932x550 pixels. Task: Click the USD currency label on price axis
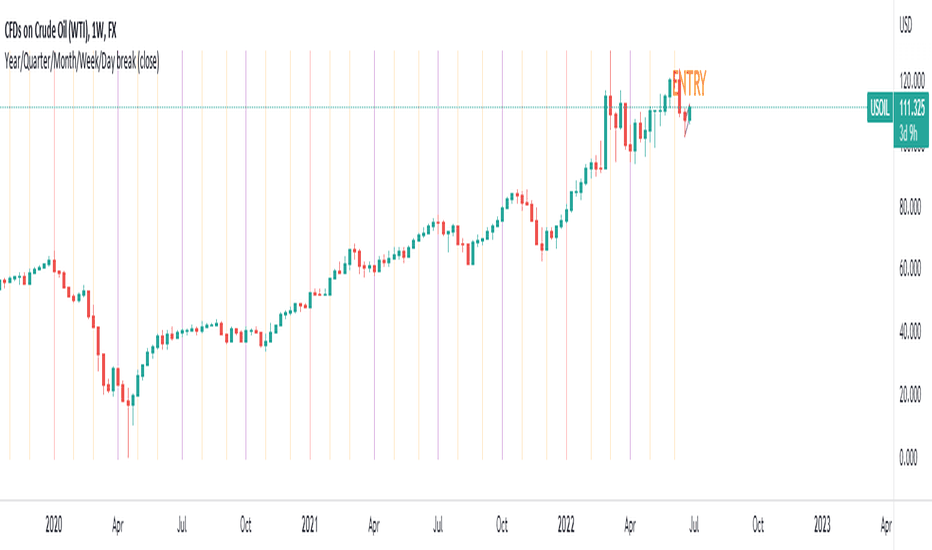905,24
